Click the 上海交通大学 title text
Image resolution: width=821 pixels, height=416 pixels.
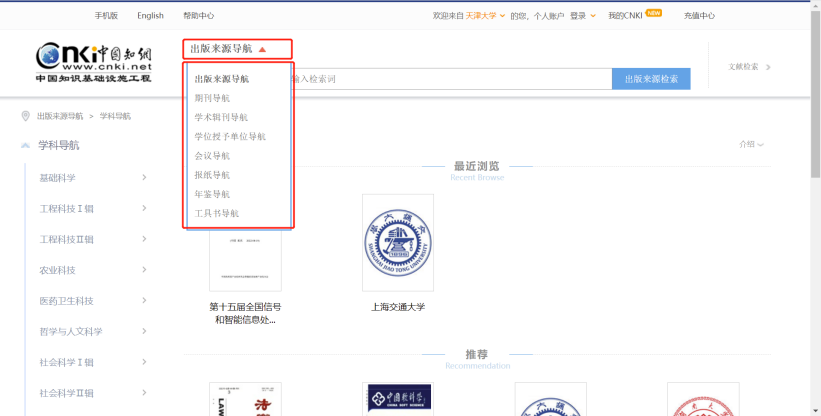(x=398, y=307)
